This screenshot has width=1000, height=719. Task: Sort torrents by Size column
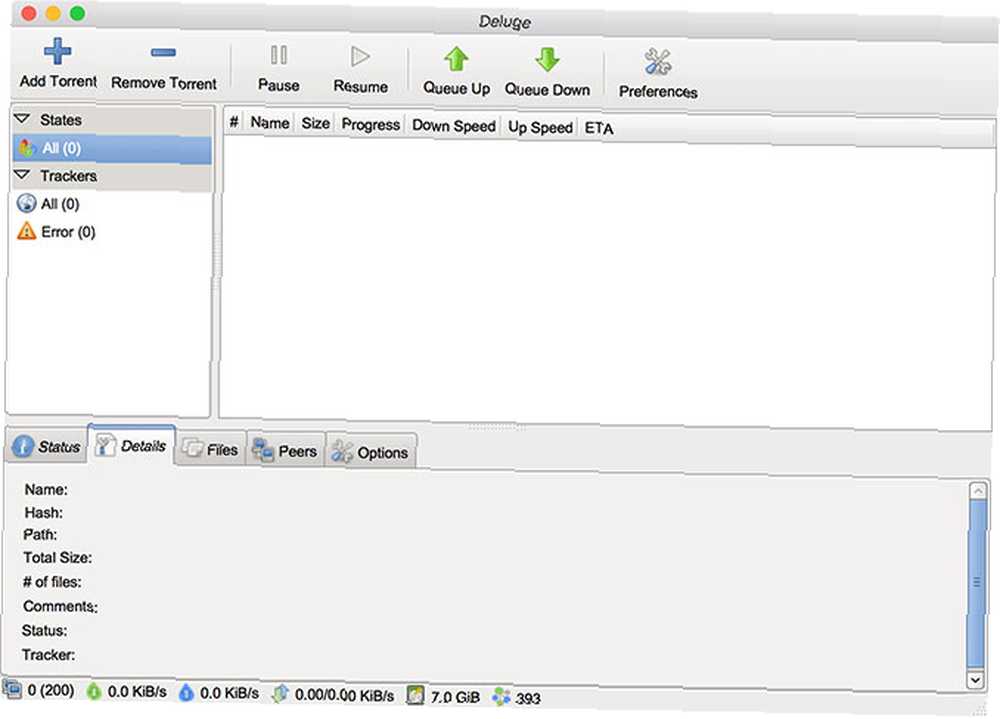[316, 123]
